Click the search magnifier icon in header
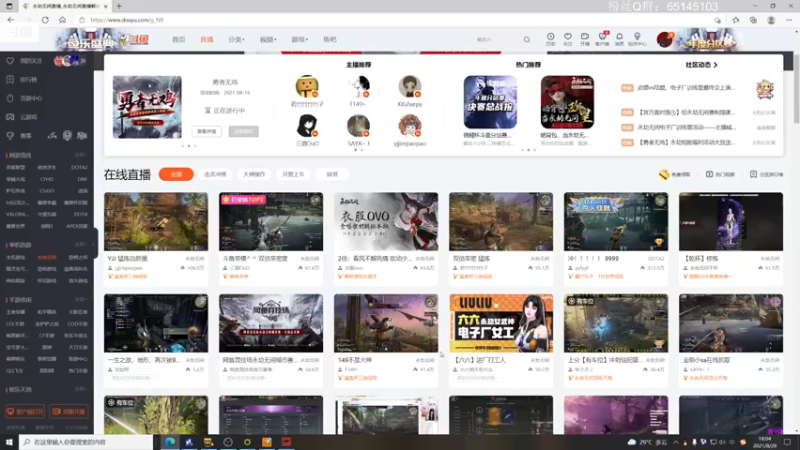The image size is (800, 450). point(527,39)
